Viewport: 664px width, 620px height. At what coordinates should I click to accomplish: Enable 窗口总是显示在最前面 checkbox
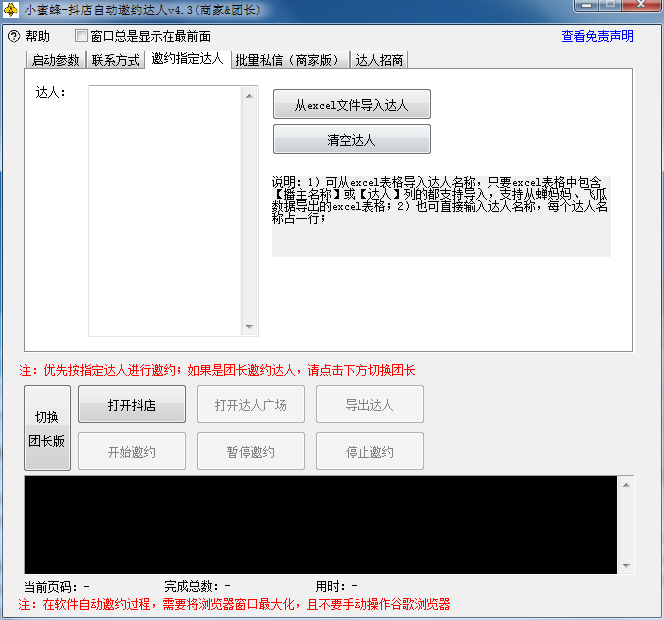click(x=81, y=36)
